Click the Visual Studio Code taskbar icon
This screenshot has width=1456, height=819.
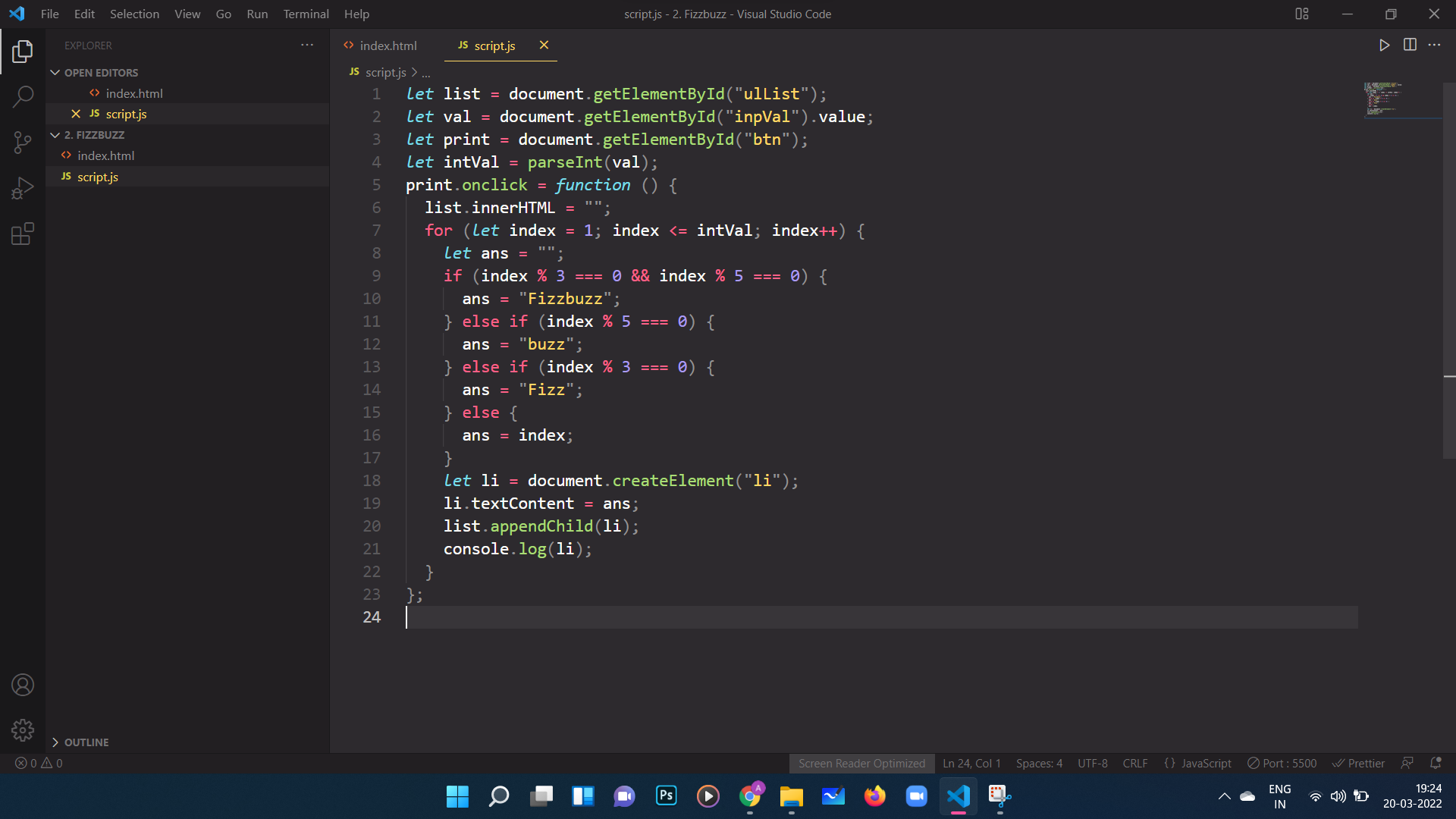pyautogui.click(x=959, y=796)
